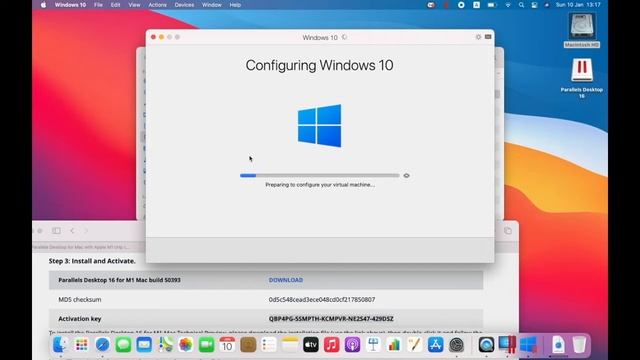Open the Configuration gear in Windows 10 window
This screenshot has height=360, width=640.
pyautogui.click(x=478, y=37)
